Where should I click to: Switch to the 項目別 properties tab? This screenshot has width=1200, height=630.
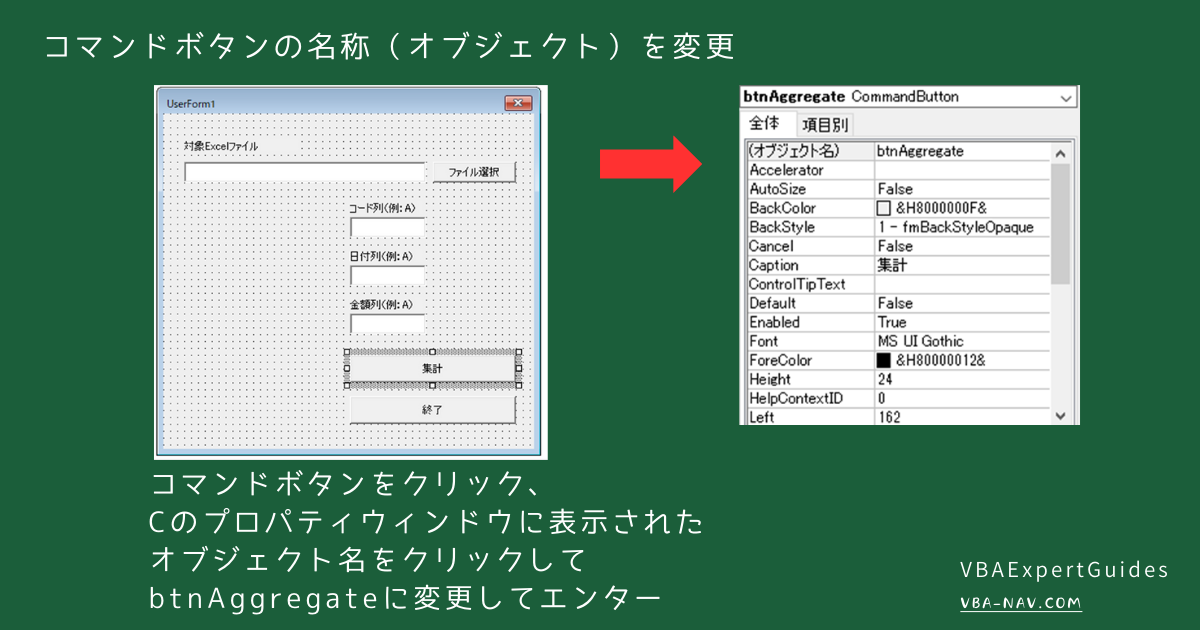[824, 124]
